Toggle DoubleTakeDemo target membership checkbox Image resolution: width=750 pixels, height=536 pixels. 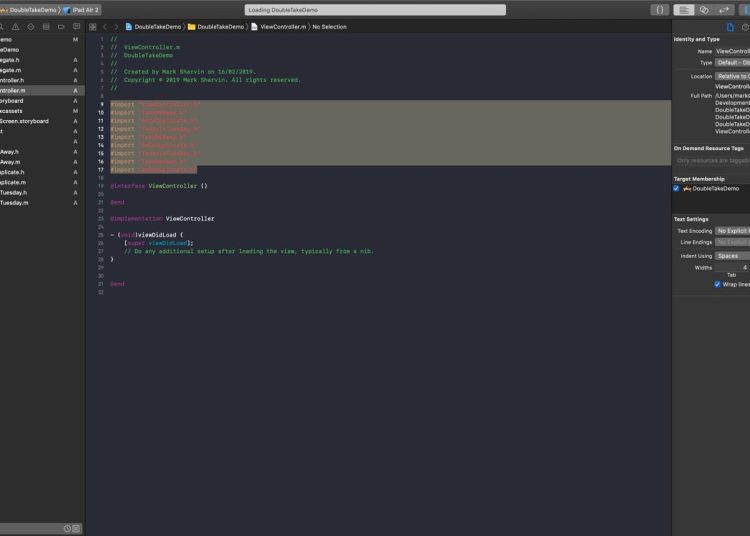(x=676, y=188)
